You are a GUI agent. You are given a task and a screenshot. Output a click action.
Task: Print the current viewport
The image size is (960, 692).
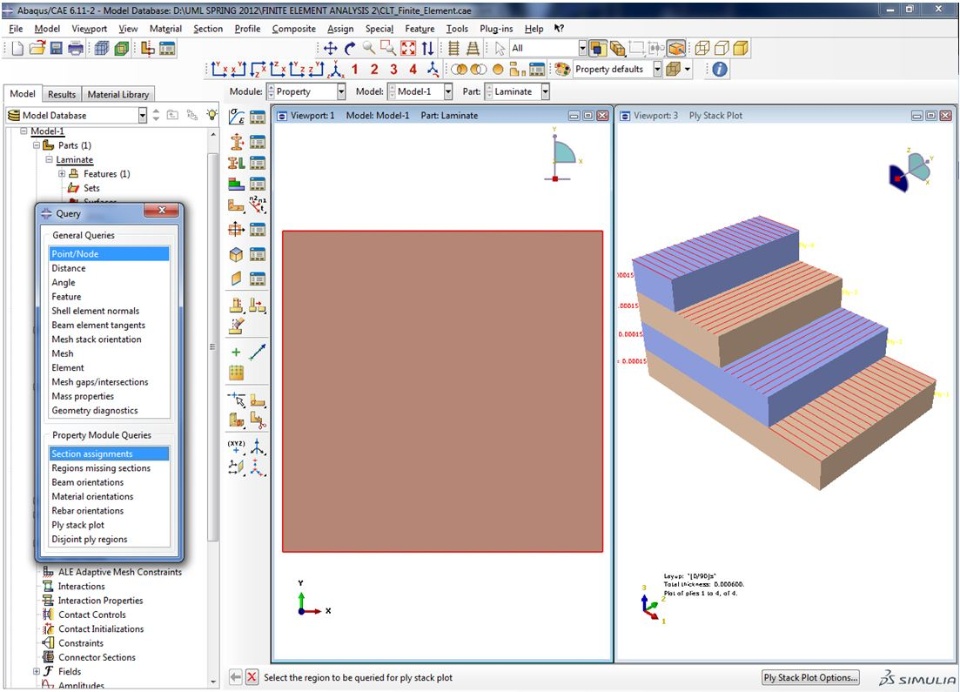coord(76,48)
